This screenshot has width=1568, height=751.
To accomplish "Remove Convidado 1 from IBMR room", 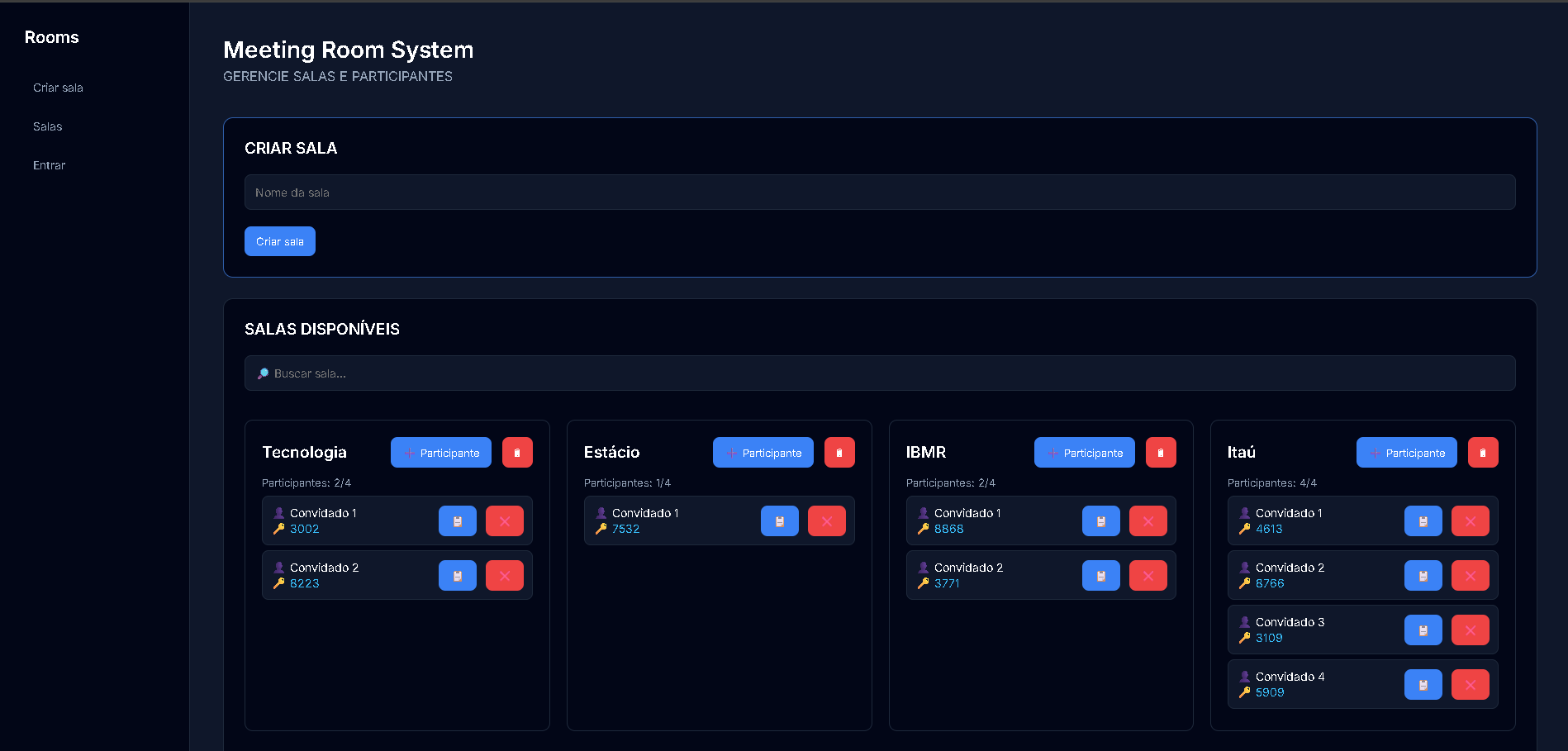I will (1148, 521).
